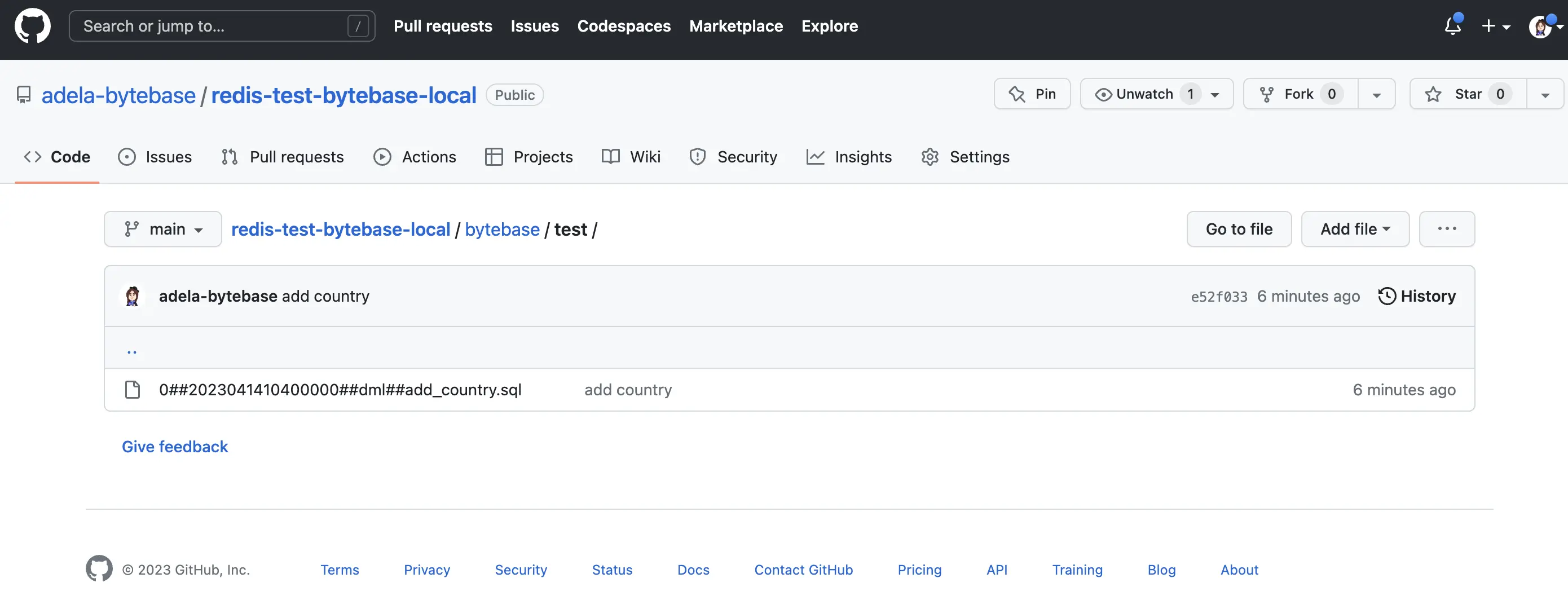This screenshot has height=600, width=1568.
Task: Open footer API link
Action: click(997, 570)
